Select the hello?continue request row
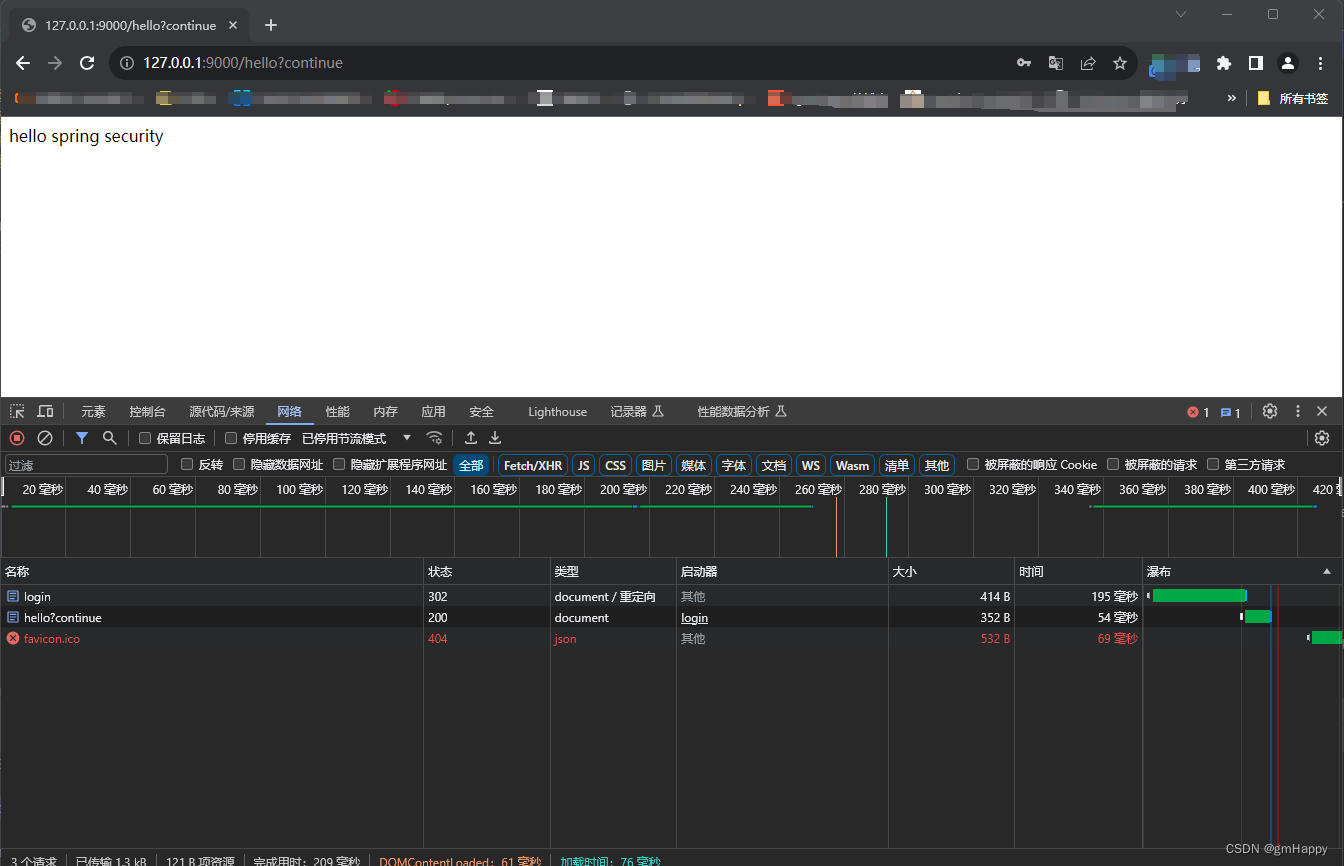Screen dimensions: 1344x866 click(x=672, y=617)
